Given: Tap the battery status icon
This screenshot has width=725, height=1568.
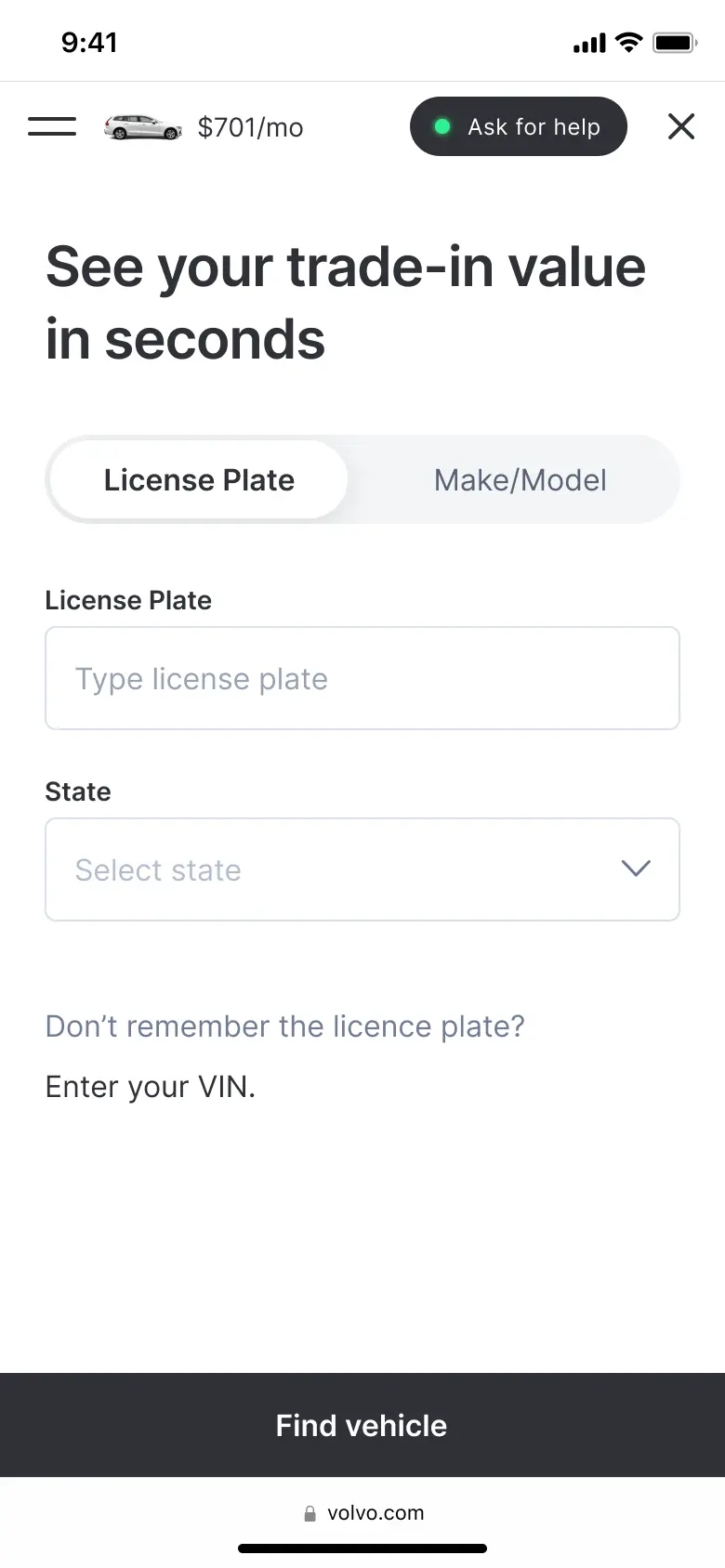Looking at the screenshot, I should [675, 43].
